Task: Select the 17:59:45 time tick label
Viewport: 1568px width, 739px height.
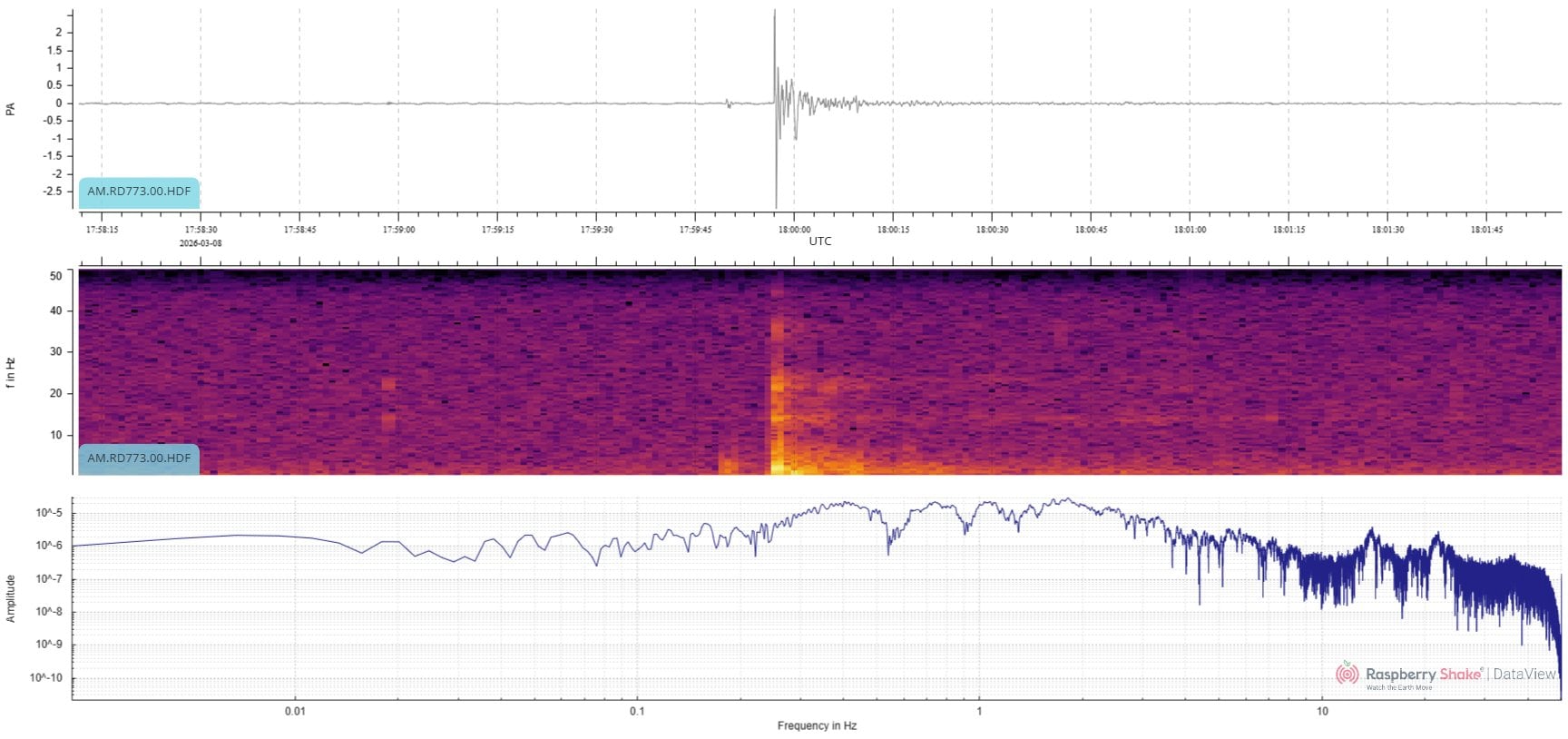Action: (695, 230)
